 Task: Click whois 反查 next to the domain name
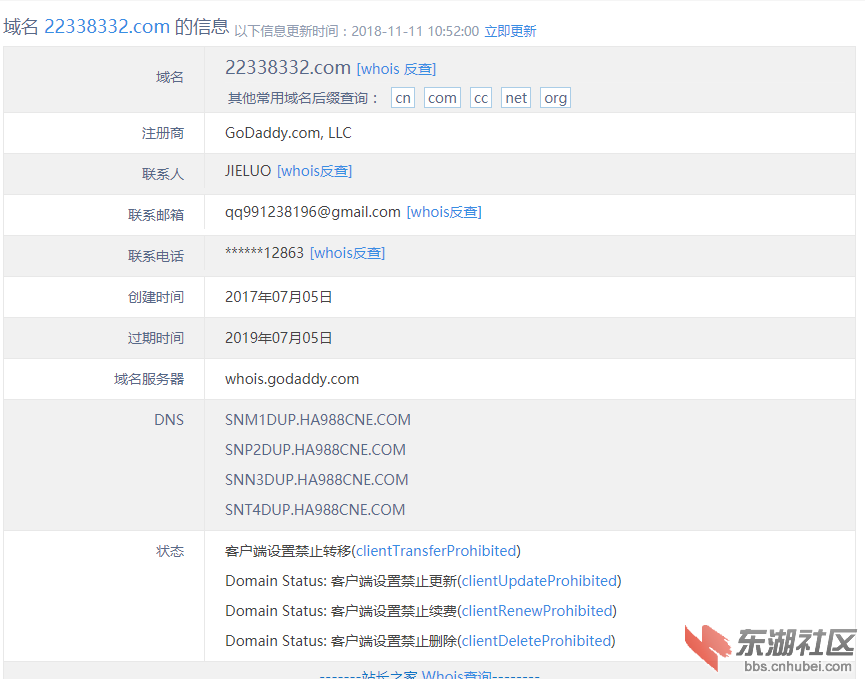coord(396,69)
